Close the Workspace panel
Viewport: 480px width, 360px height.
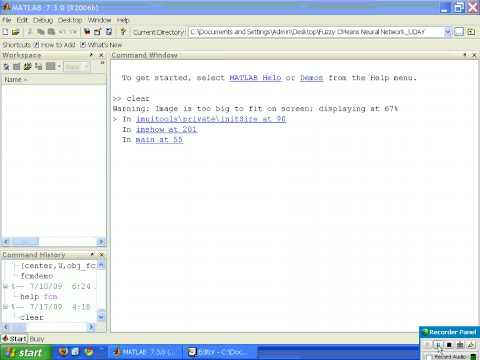101,55
